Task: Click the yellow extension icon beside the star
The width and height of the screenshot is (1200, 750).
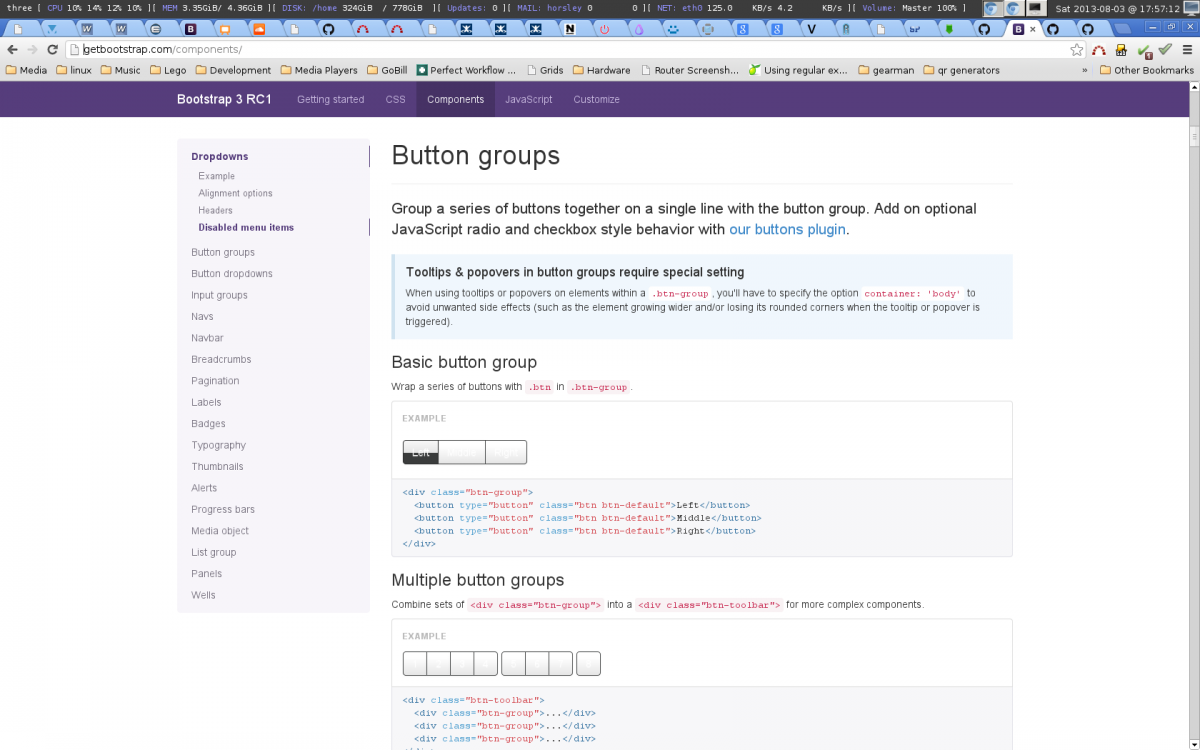Action: (1121, 49)
